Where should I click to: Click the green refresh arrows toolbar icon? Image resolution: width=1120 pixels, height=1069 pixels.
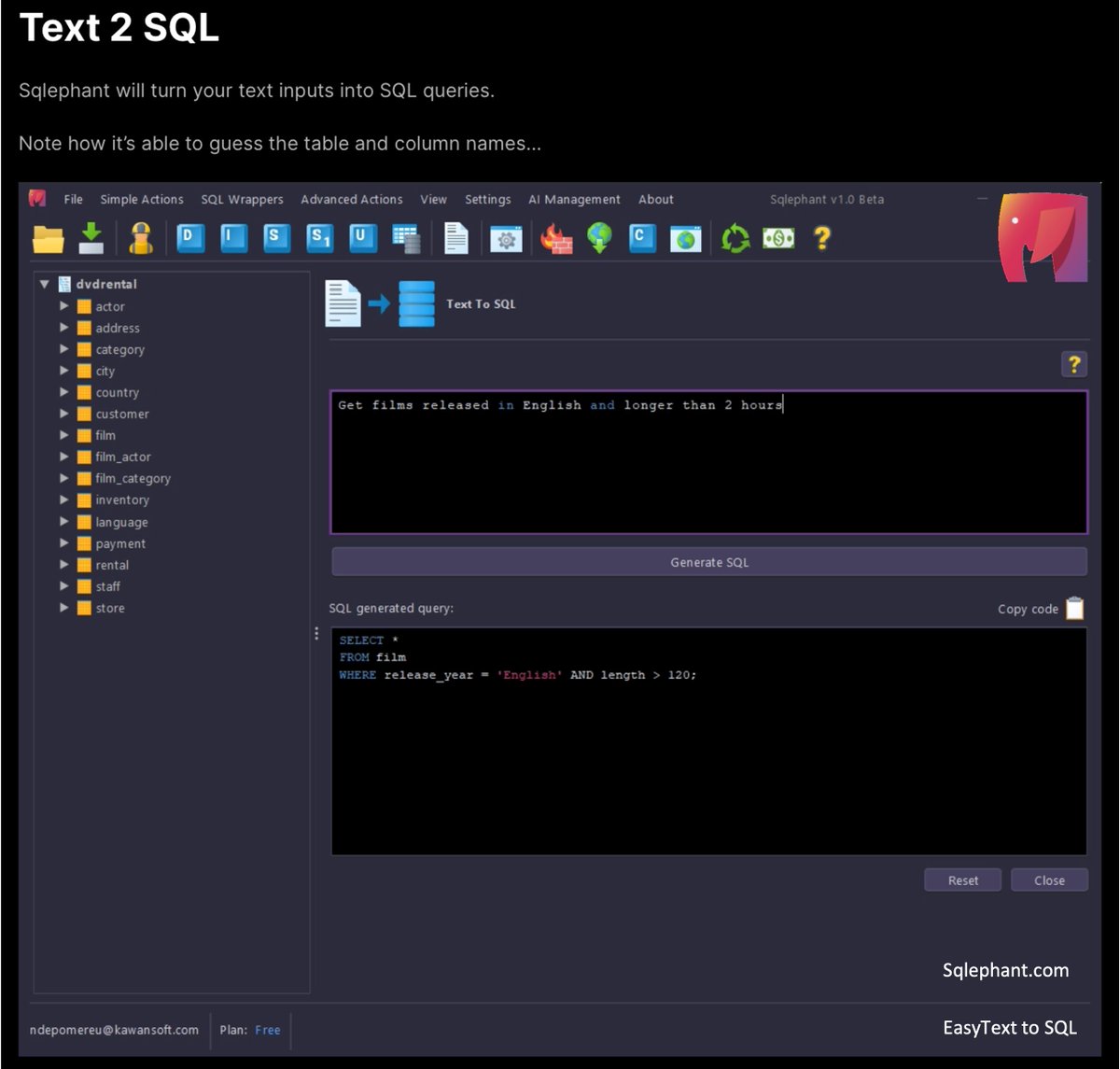[735, 239]
